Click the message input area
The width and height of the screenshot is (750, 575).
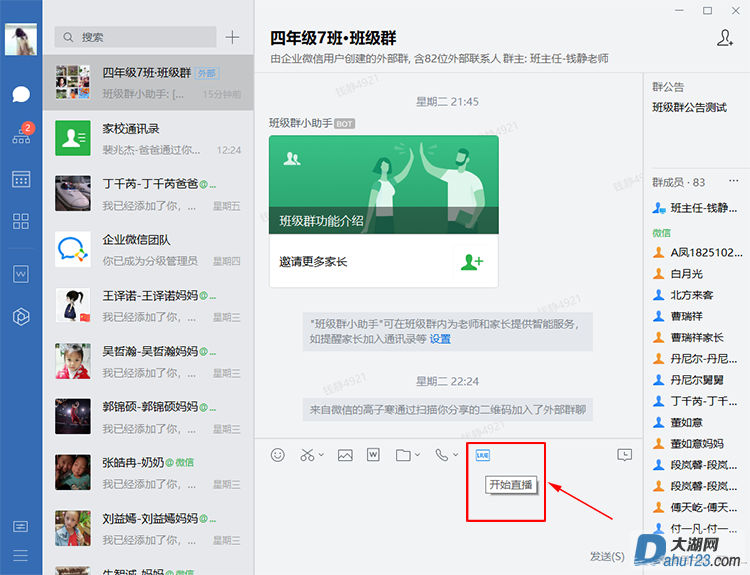(448, 507)
